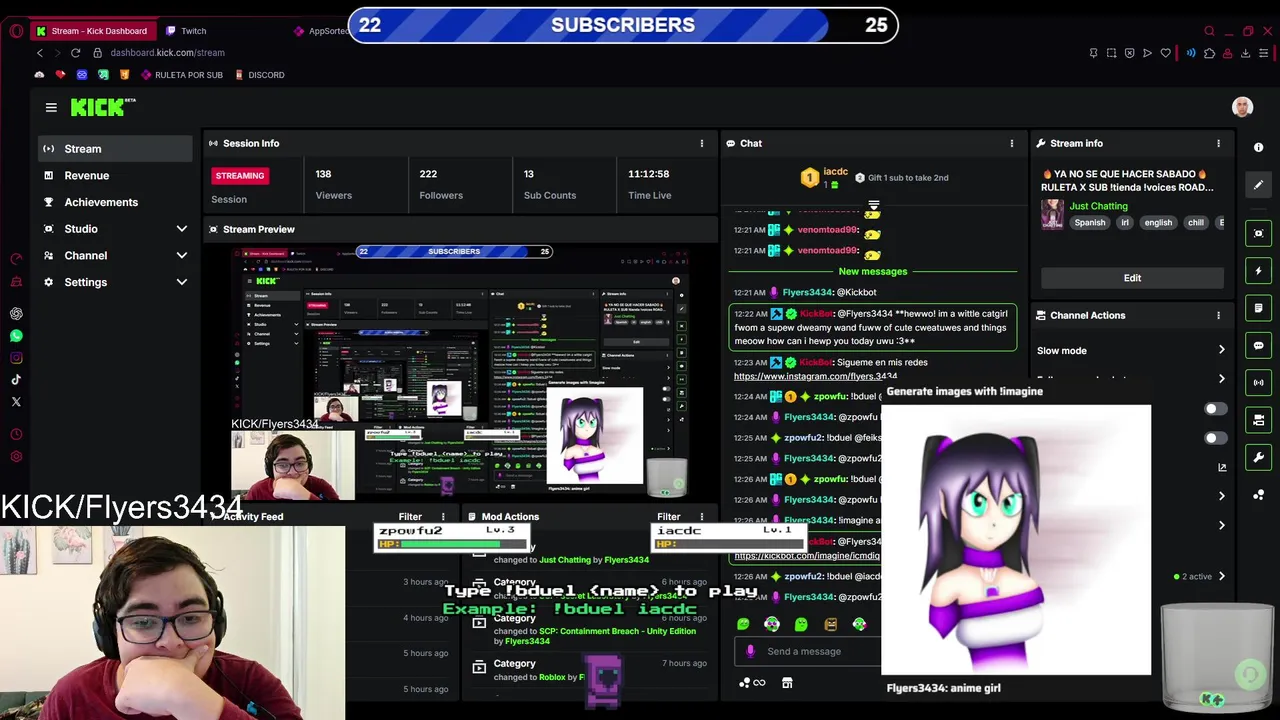Open Session Info panel options menu

pos(702,143)
